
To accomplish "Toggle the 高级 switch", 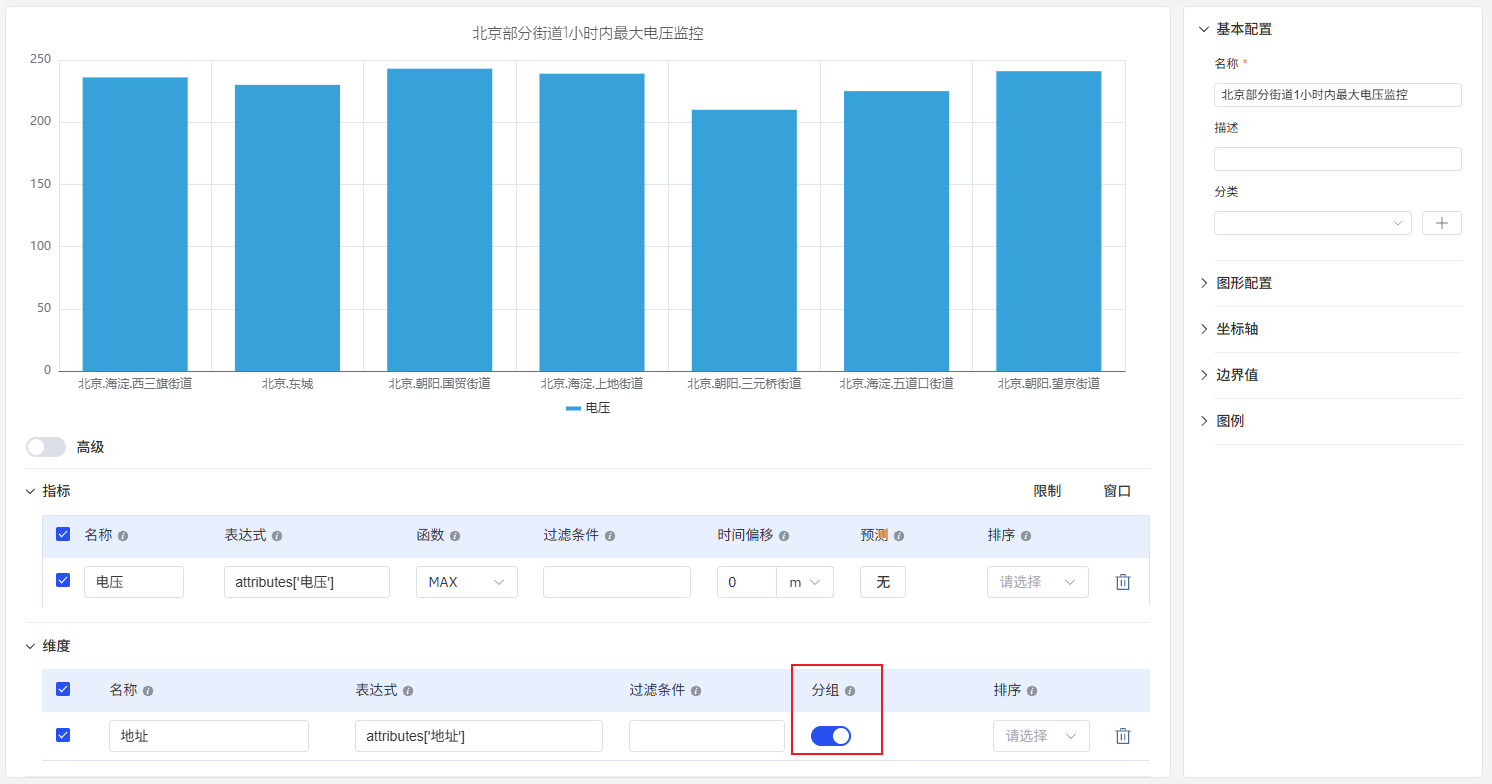I will 46,447.
